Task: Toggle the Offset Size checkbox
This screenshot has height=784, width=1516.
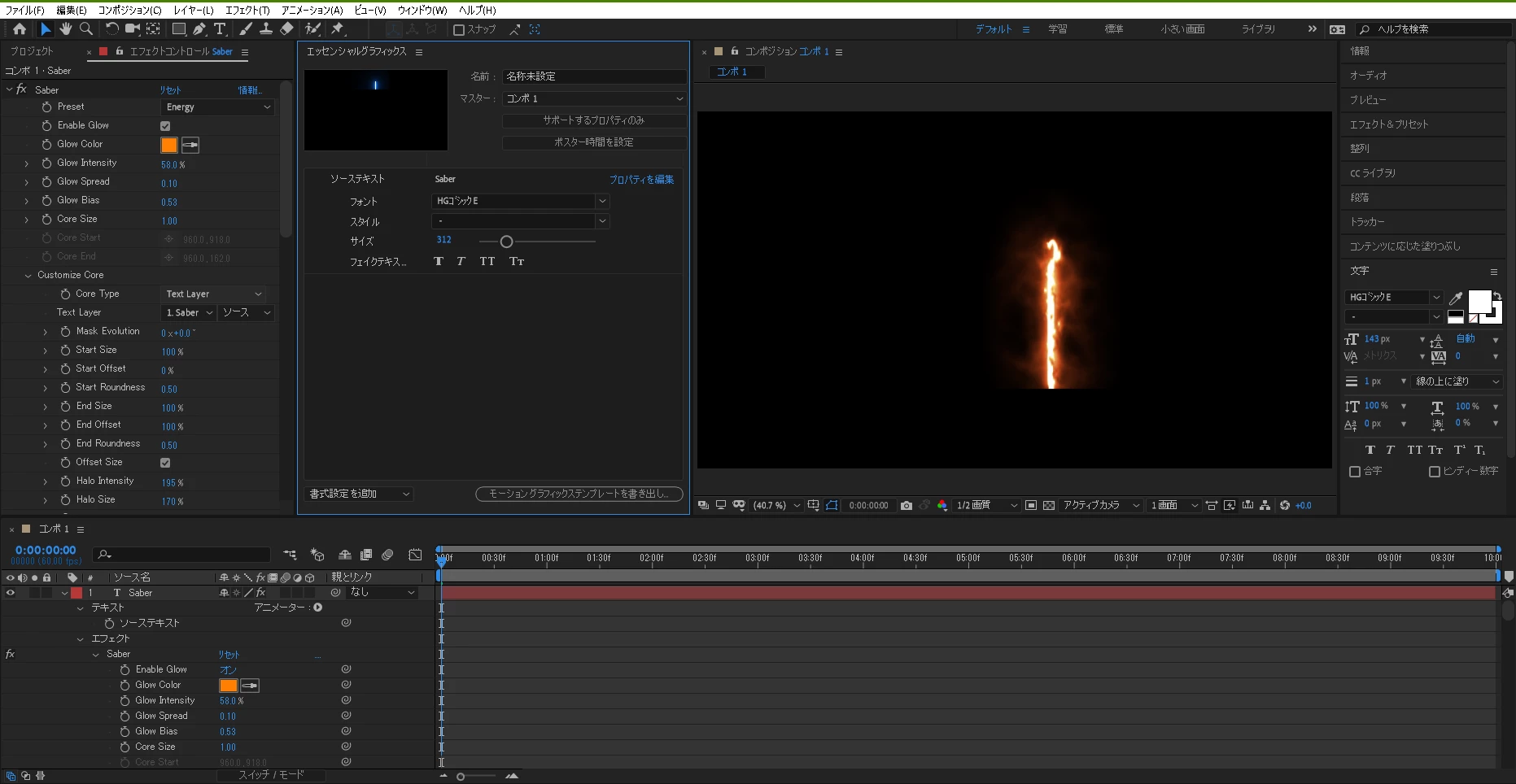Action: [165, 463]
